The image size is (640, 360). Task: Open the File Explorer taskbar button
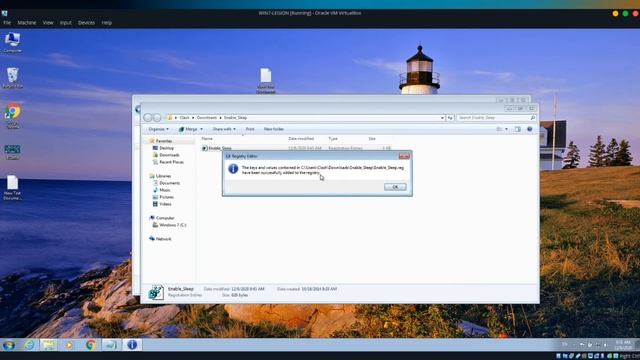pyautogui.click(x=49, y=345)
